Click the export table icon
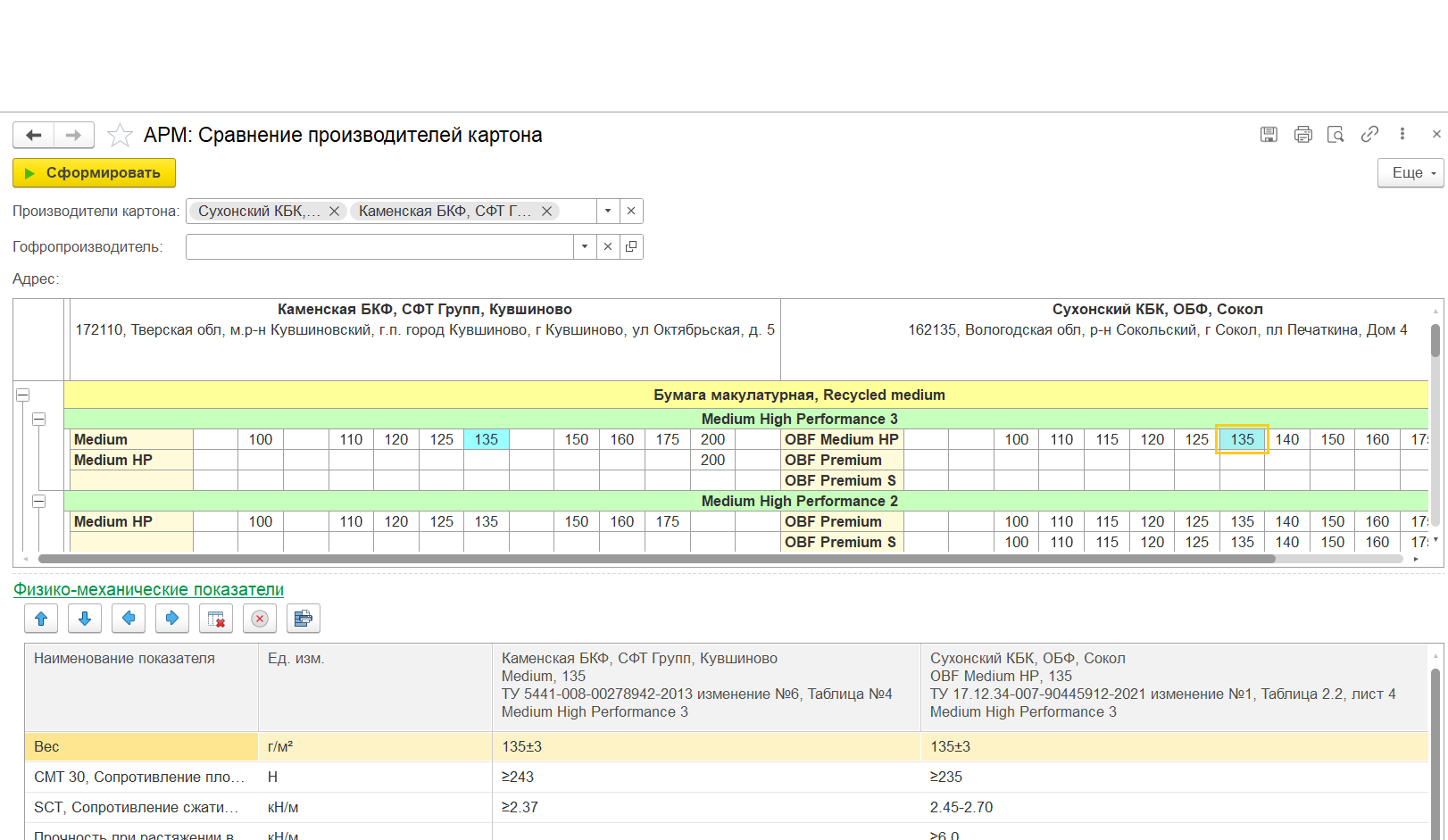This screenshot has width=1448, height=840. [304, 619]
